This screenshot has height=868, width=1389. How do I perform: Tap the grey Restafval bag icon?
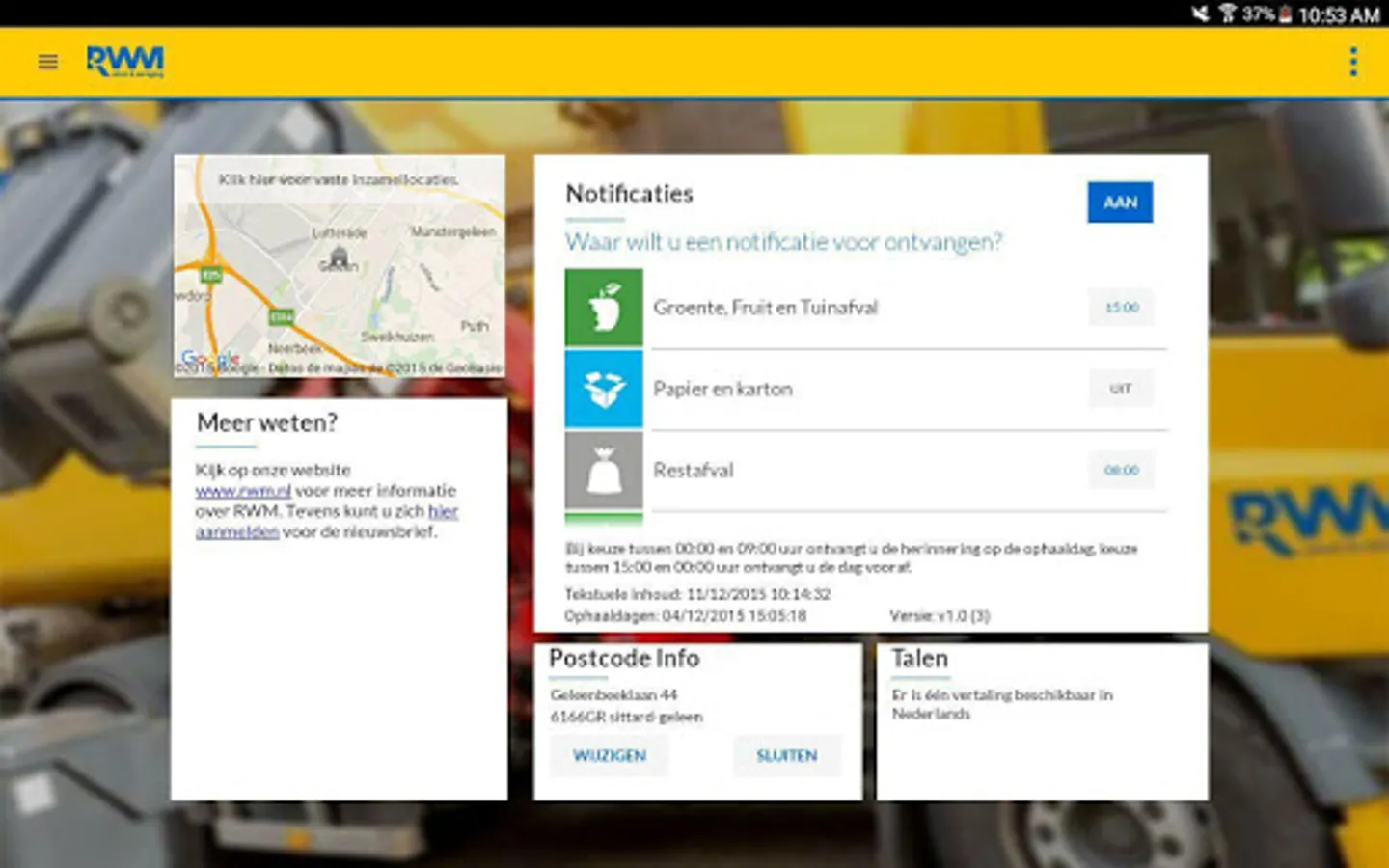pos(604,470)
